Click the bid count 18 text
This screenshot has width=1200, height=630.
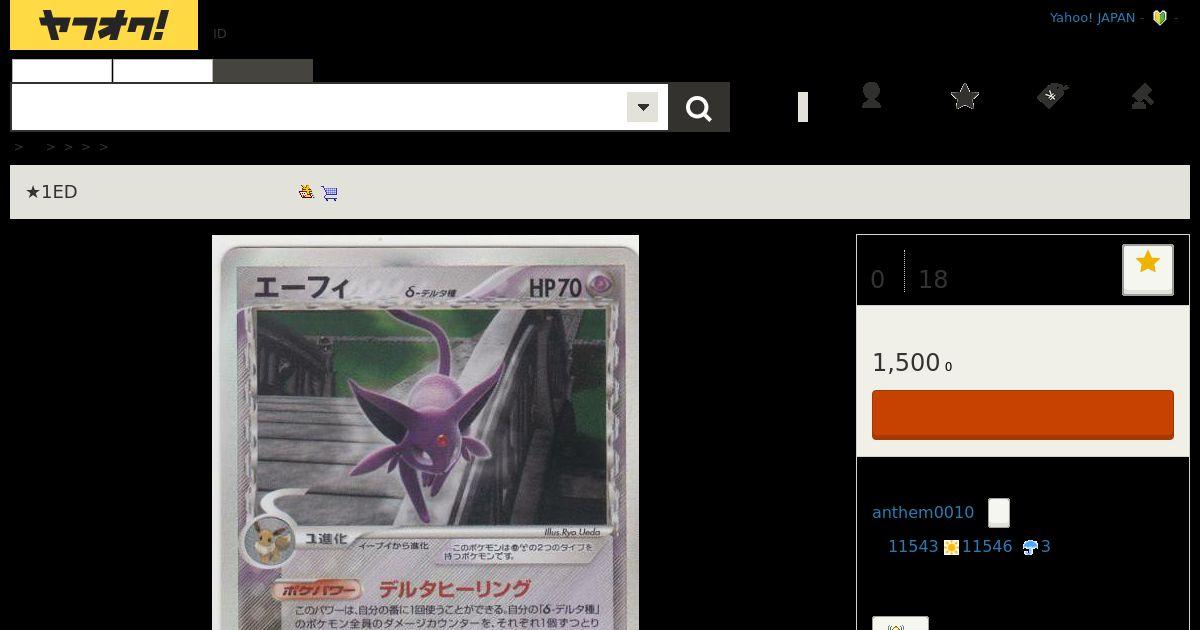(x=933, y=280)
